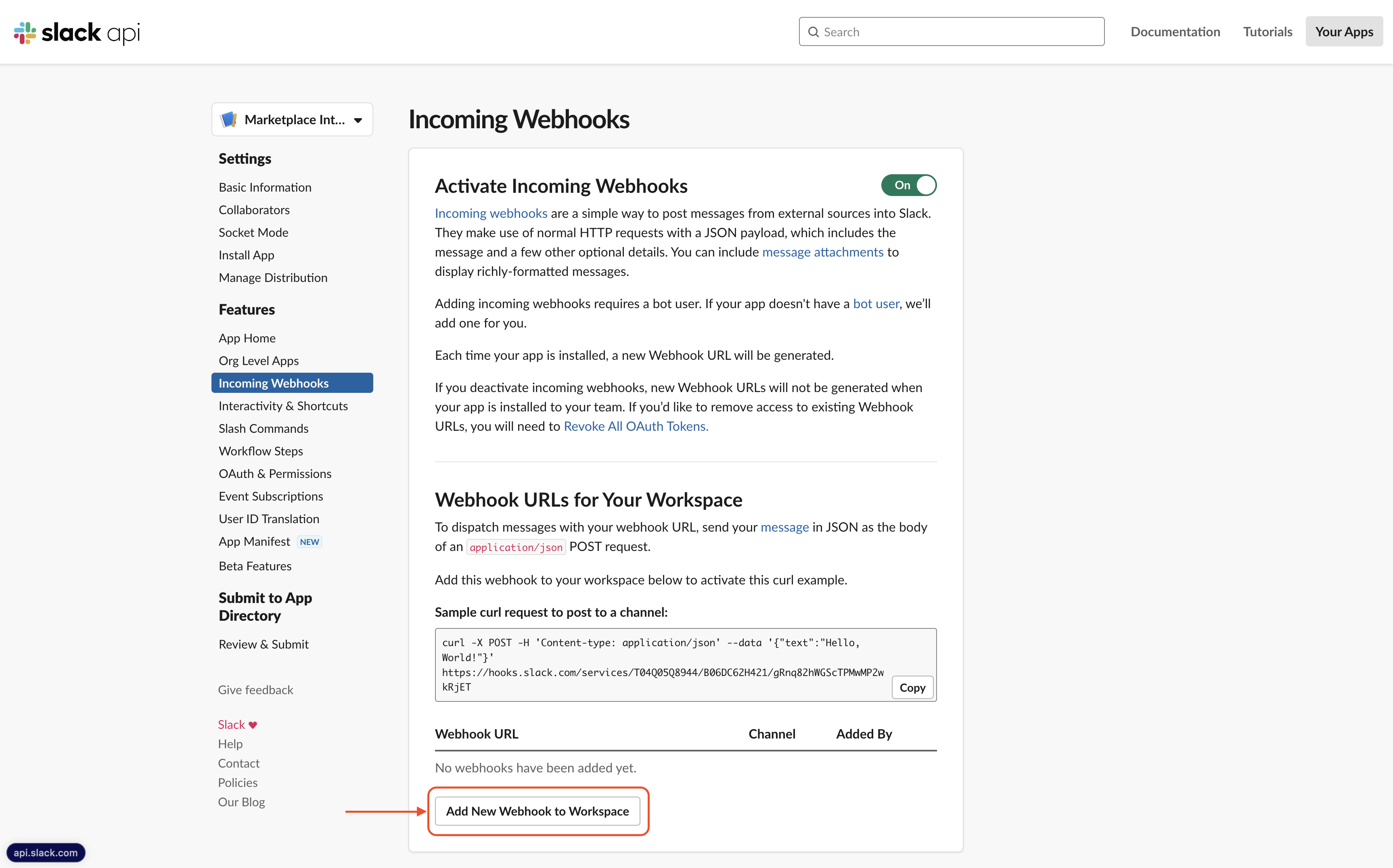The width and height of the screenshot is (1393, 868).
Task: Click the search magnifier icon
Action: click(814, 31)
